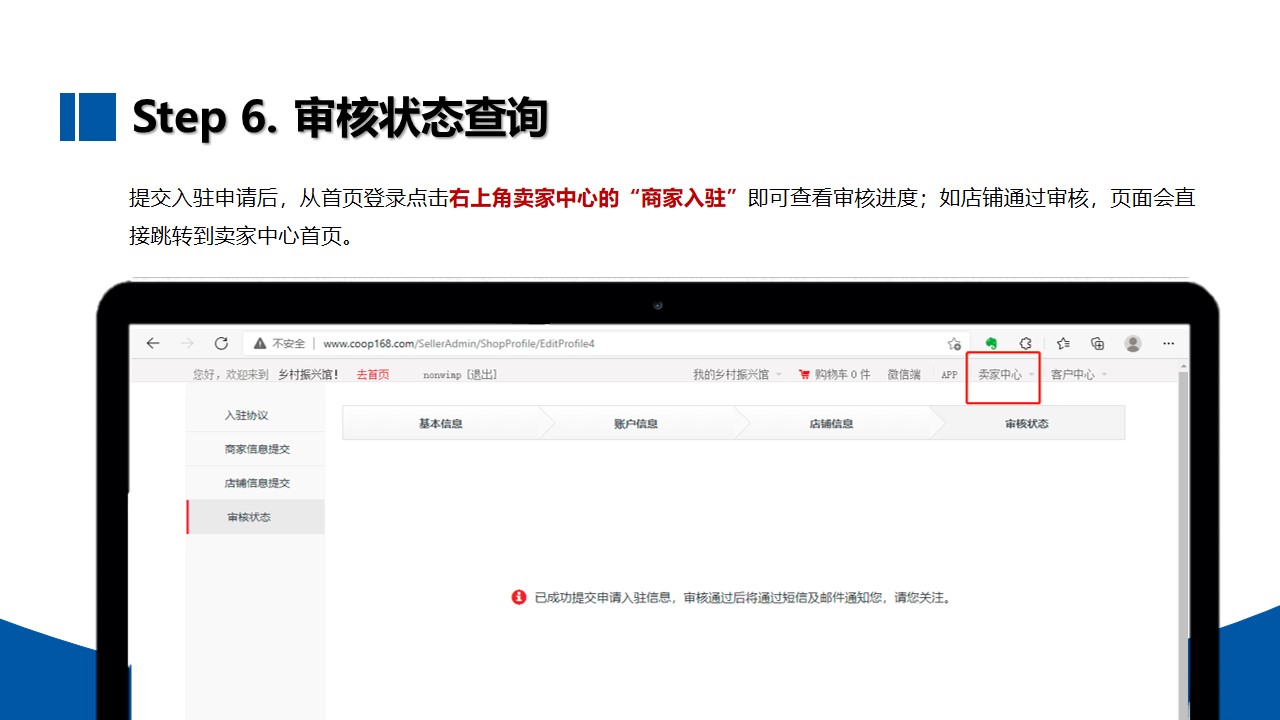The image size is (1280, 720).
Task: Click the red 去首页 link
Action: pos(372,375)
